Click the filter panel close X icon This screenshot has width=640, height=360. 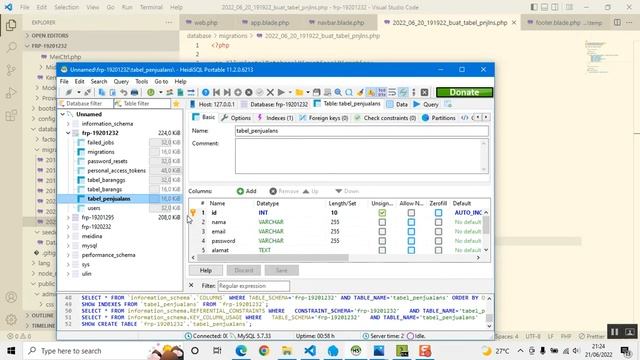pos(191,285)
